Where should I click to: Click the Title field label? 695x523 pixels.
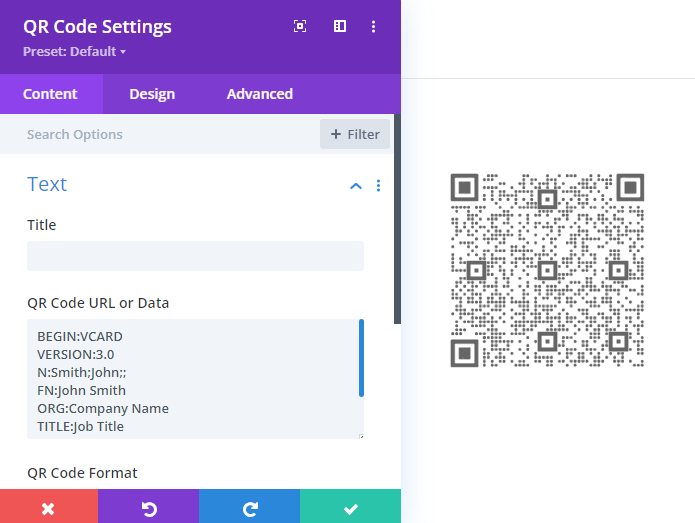tap(42, 225)
